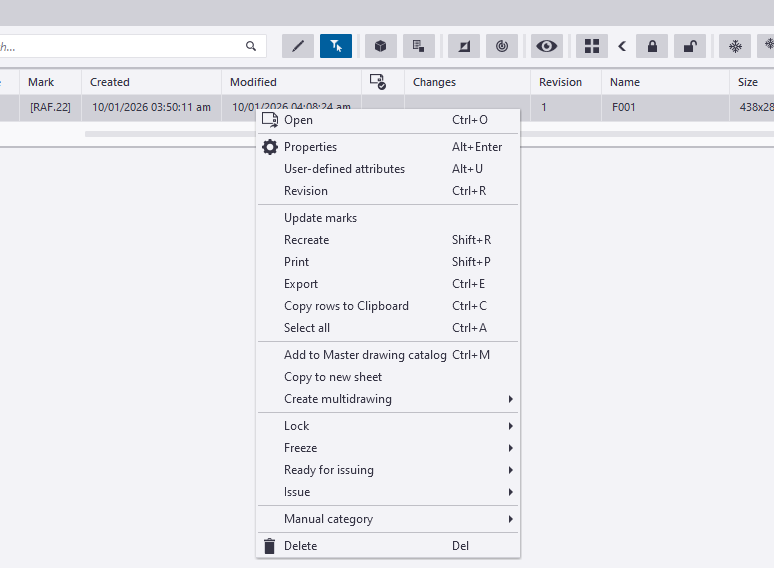The height and width of the screenshot is (568, 774).
Task: Select Print in the context menu
Action: click(x=388, y=262)
